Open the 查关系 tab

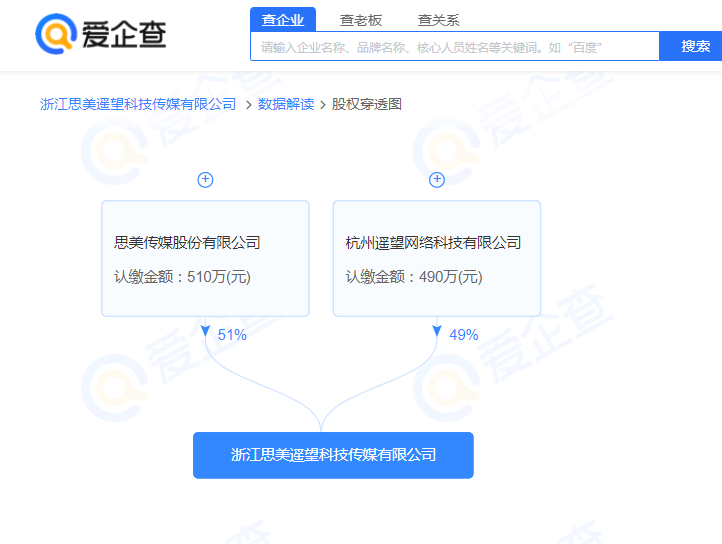(x=438, y=20)
